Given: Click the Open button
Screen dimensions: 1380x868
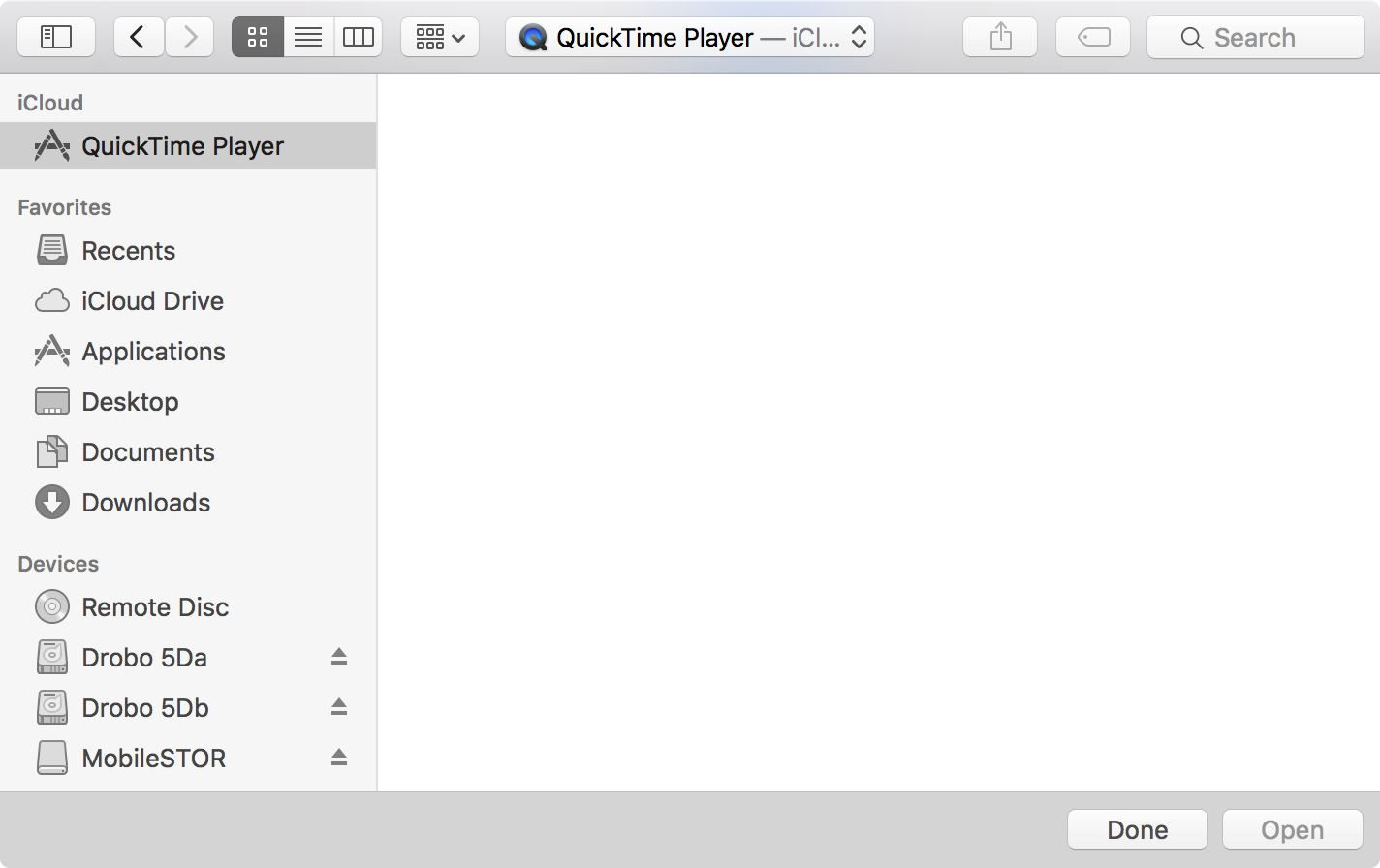Looking at the screenshot, I should [1292, 829].
